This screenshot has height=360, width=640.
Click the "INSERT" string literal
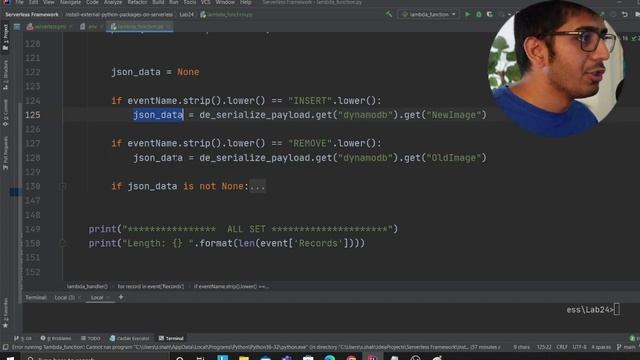310,101
